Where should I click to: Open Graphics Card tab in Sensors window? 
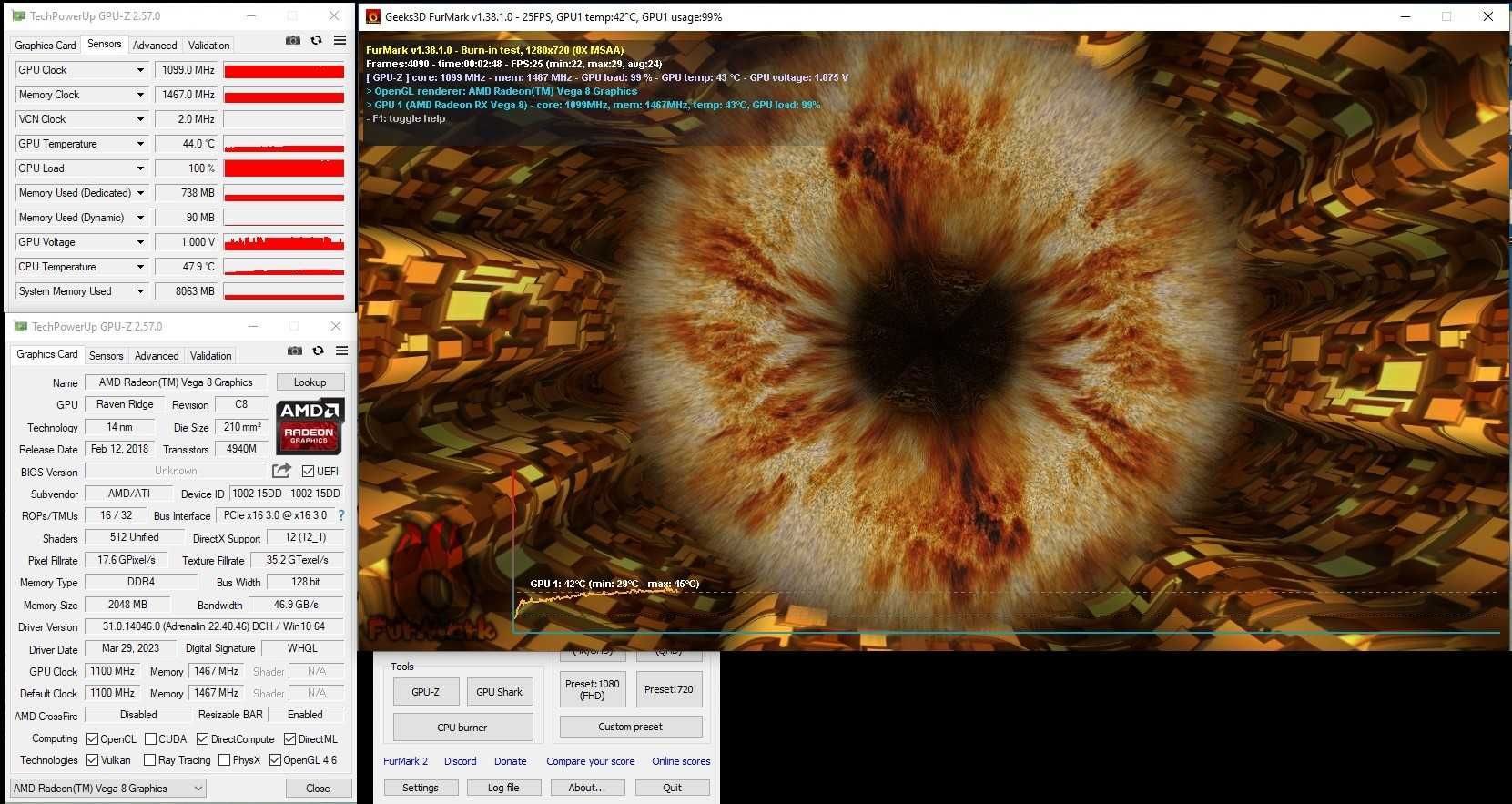[46, 46]
